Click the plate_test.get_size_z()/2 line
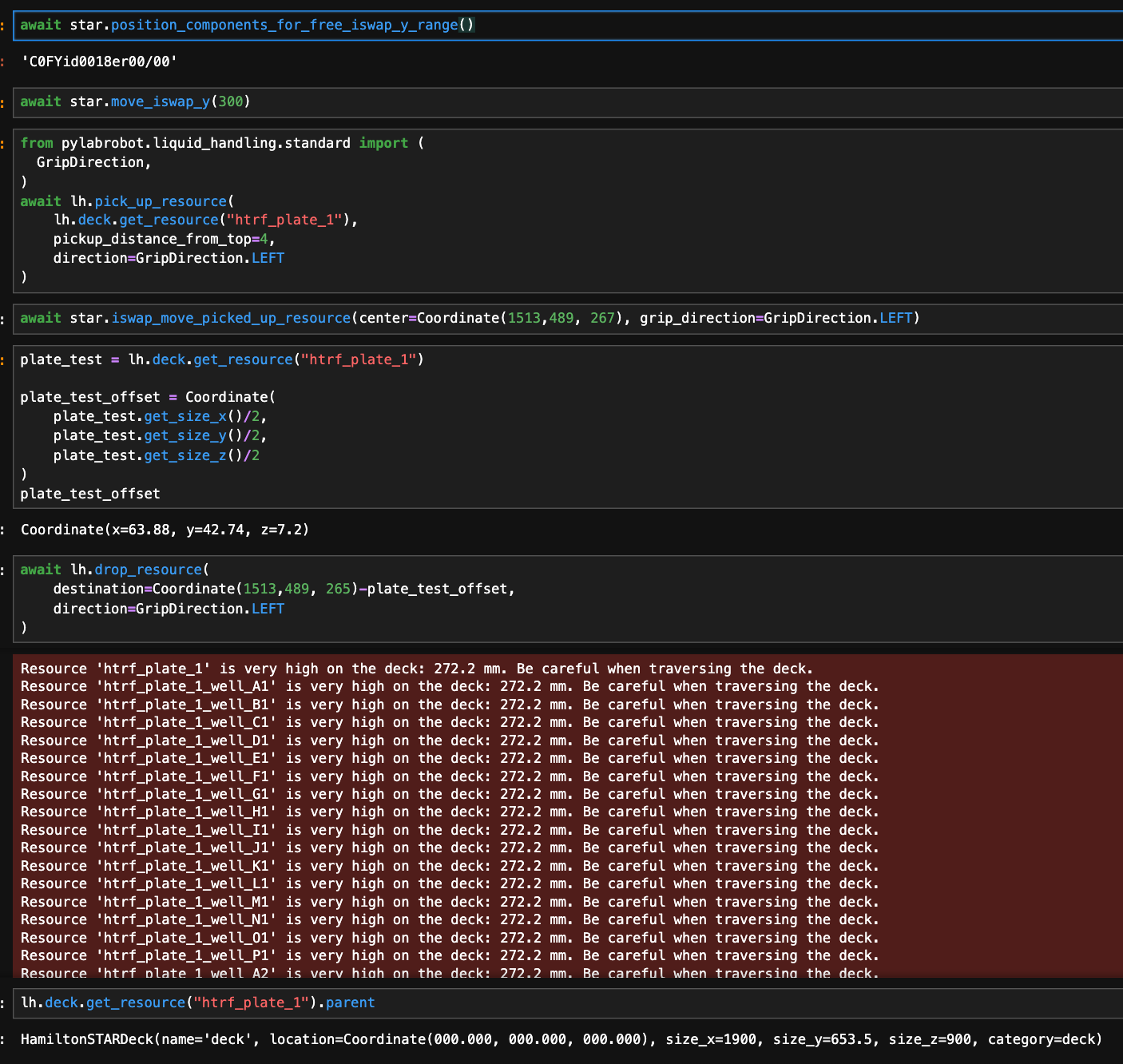The width and height of the screenshot is (1123, 1064). point(156,455)
